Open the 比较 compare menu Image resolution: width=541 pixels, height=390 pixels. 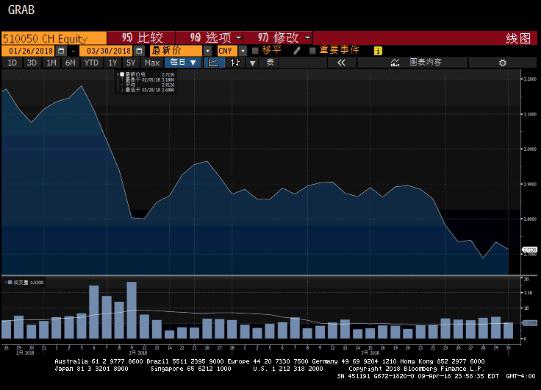point(141,38)
